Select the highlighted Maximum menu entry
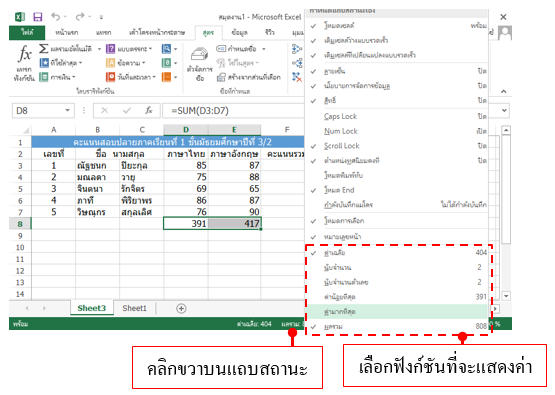 point(396,312)
